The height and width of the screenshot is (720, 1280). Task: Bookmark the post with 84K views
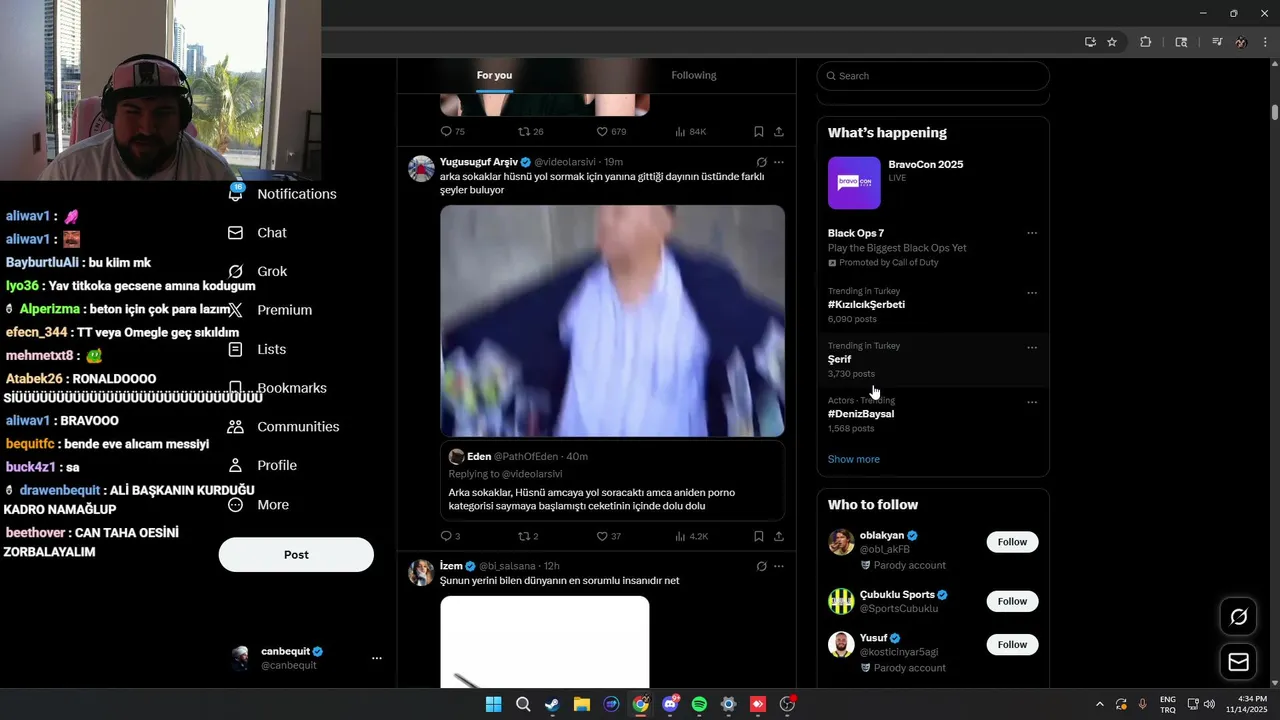click(x=759, y=131)
